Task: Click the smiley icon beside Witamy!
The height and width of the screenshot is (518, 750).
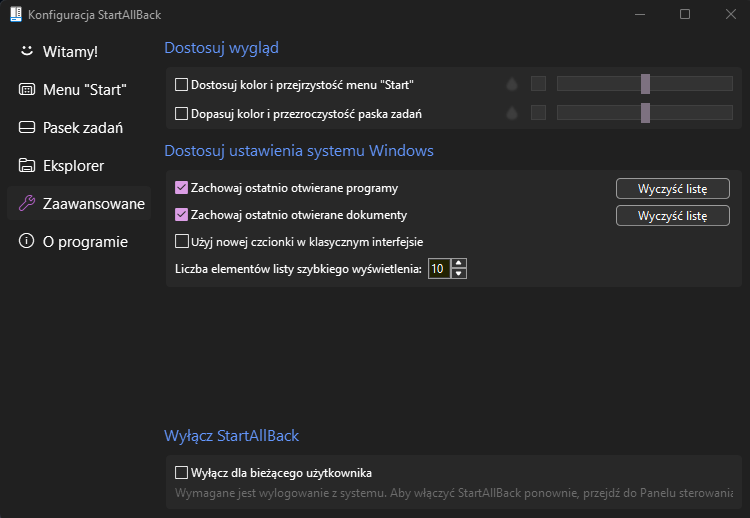Action: pos(27,50)
